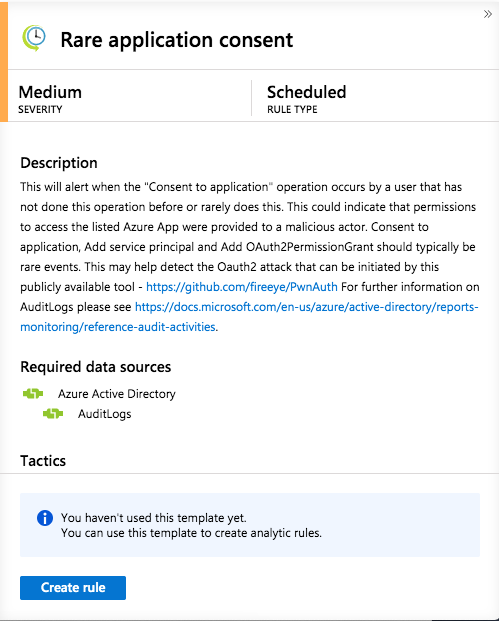Select the Azure Active Directory data source

pos(116,394)
